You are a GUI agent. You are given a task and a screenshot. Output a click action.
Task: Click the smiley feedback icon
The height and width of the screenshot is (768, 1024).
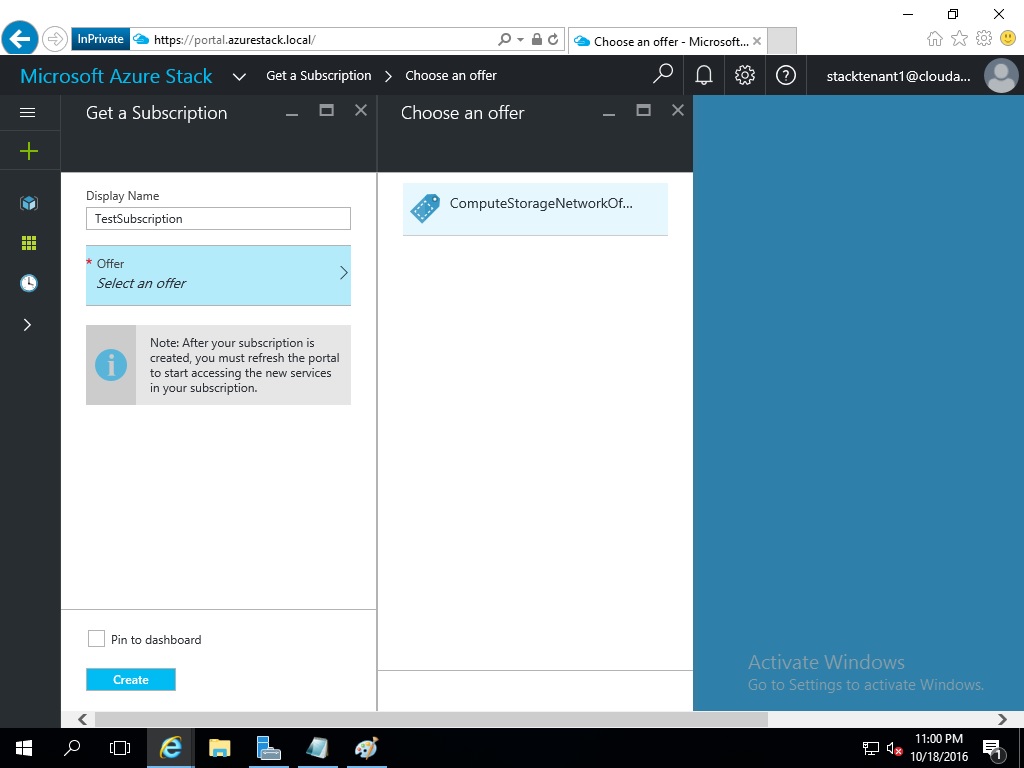pos(1008,39)
